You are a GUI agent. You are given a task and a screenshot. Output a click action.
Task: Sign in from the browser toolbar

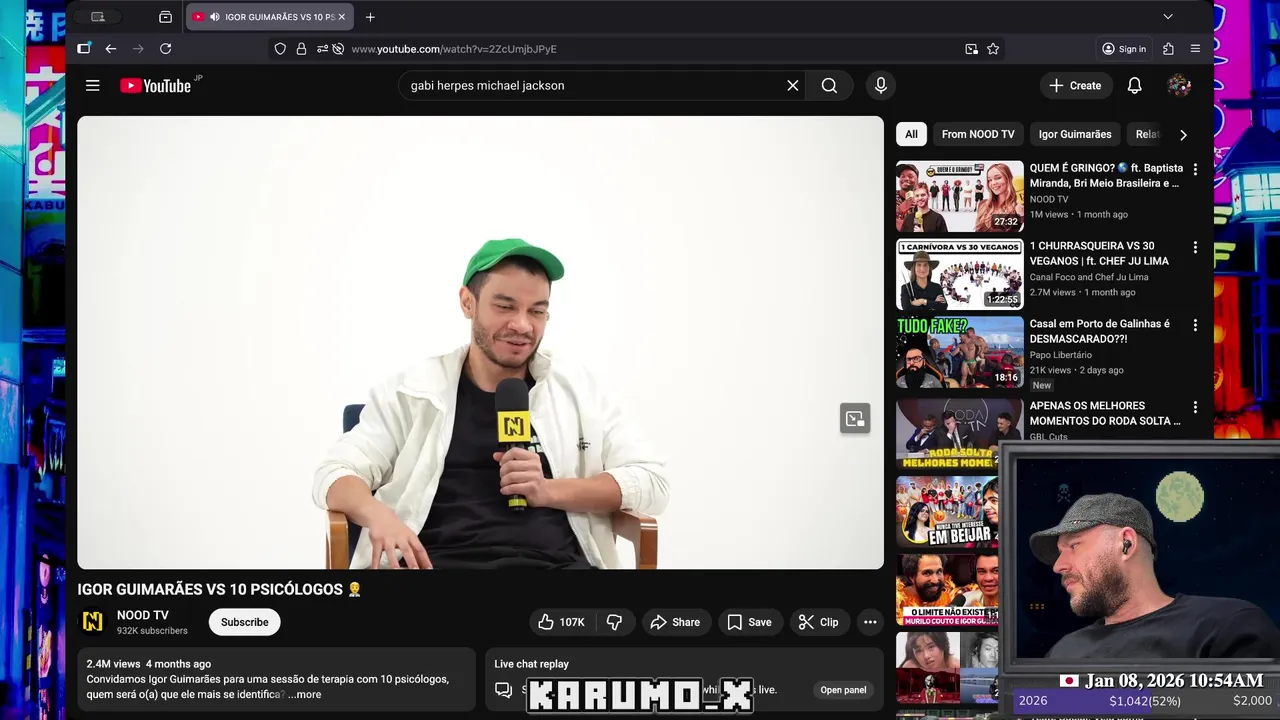tap(1124, 49)
